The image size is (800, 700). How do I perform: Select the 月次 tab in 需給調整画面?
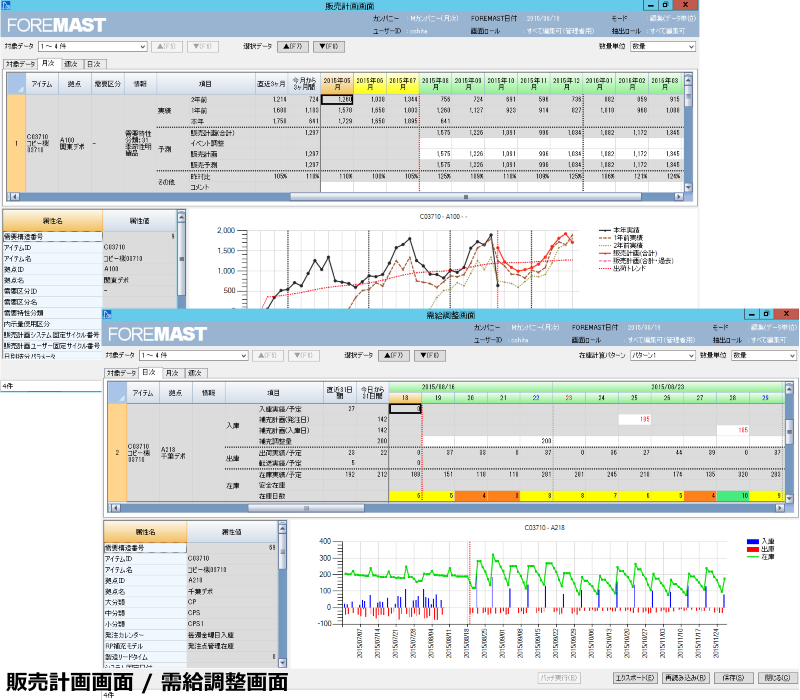pyautogui.click(x=171, y=372)
